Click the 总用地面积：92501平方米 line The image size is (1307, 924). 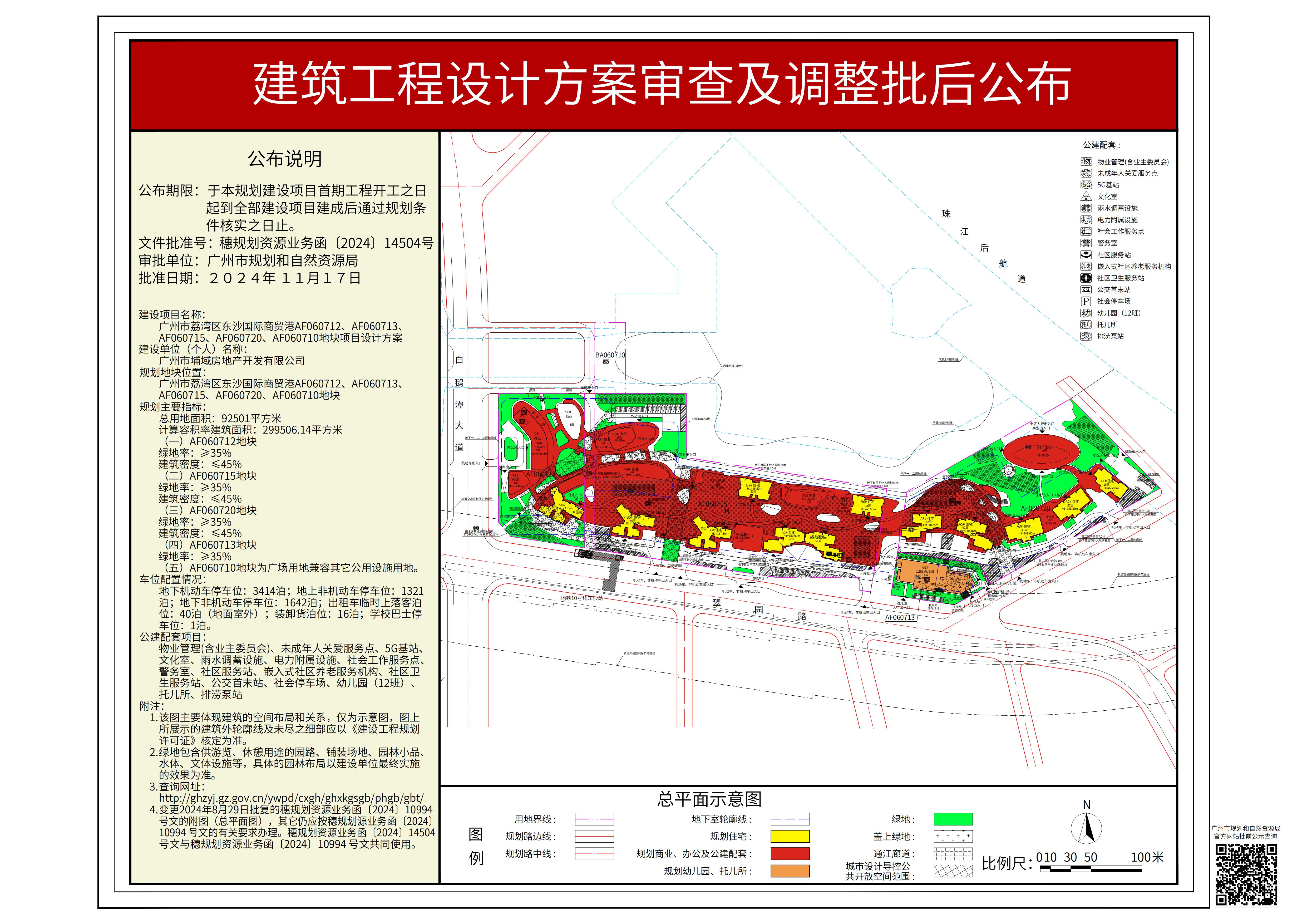pyautogui.click(x=220, y=419)
